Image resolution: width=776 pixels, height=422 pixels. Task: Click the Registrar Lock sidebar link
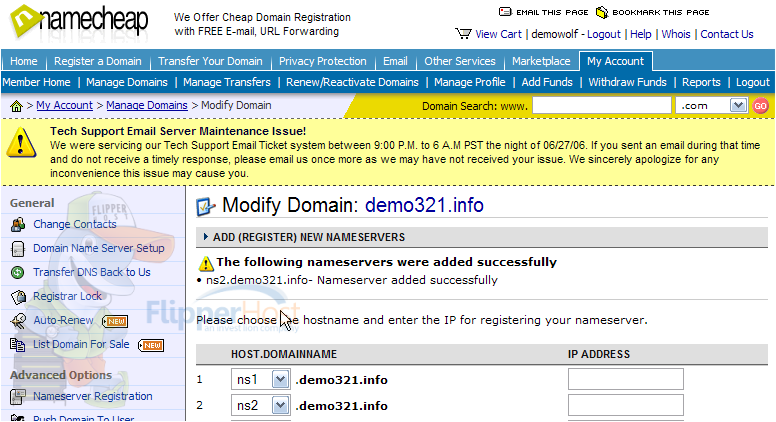(67, 296)
